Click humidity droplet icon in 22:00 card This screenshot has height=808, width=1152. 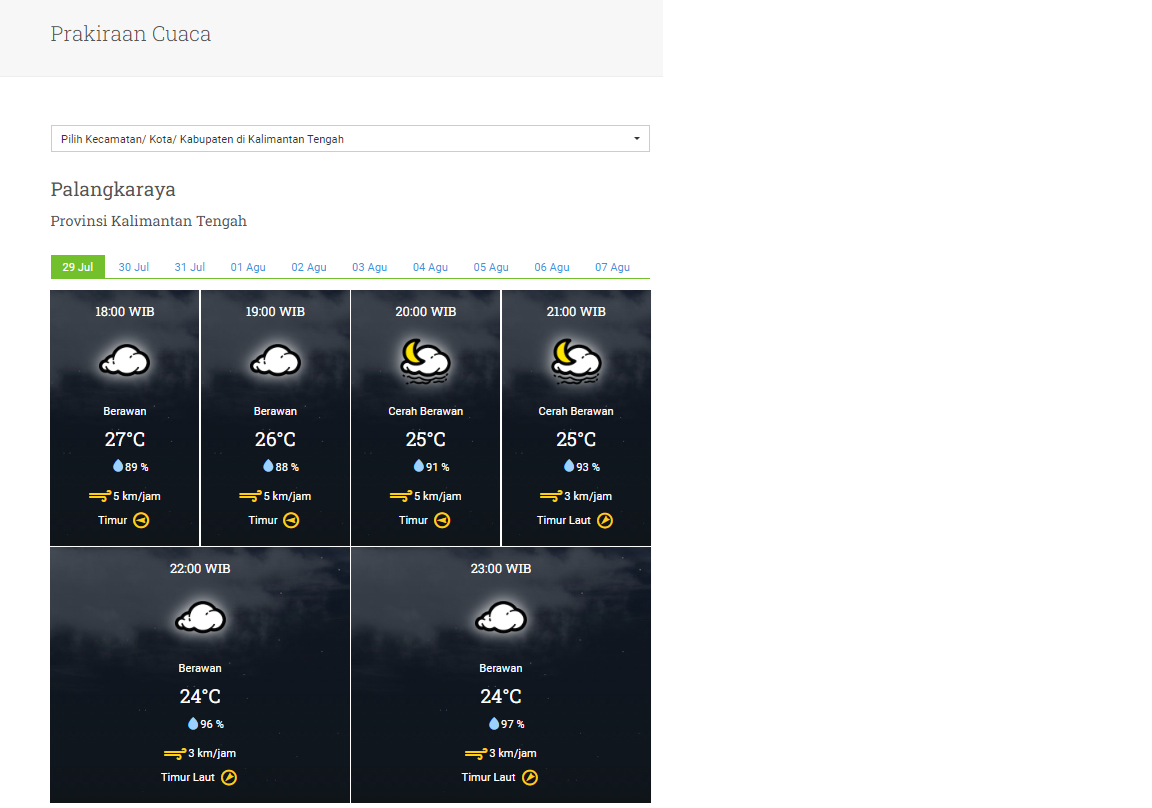[x=193, y=723]
